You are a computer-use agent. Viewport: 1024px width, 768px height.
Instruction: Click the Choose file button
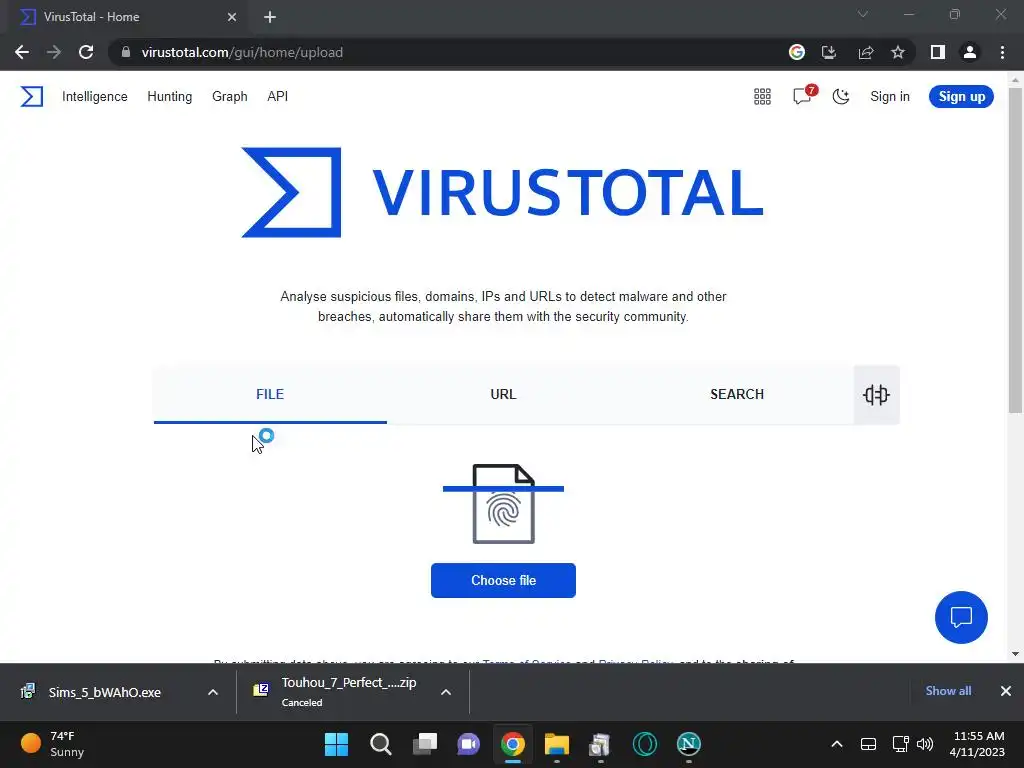point(504,581)
